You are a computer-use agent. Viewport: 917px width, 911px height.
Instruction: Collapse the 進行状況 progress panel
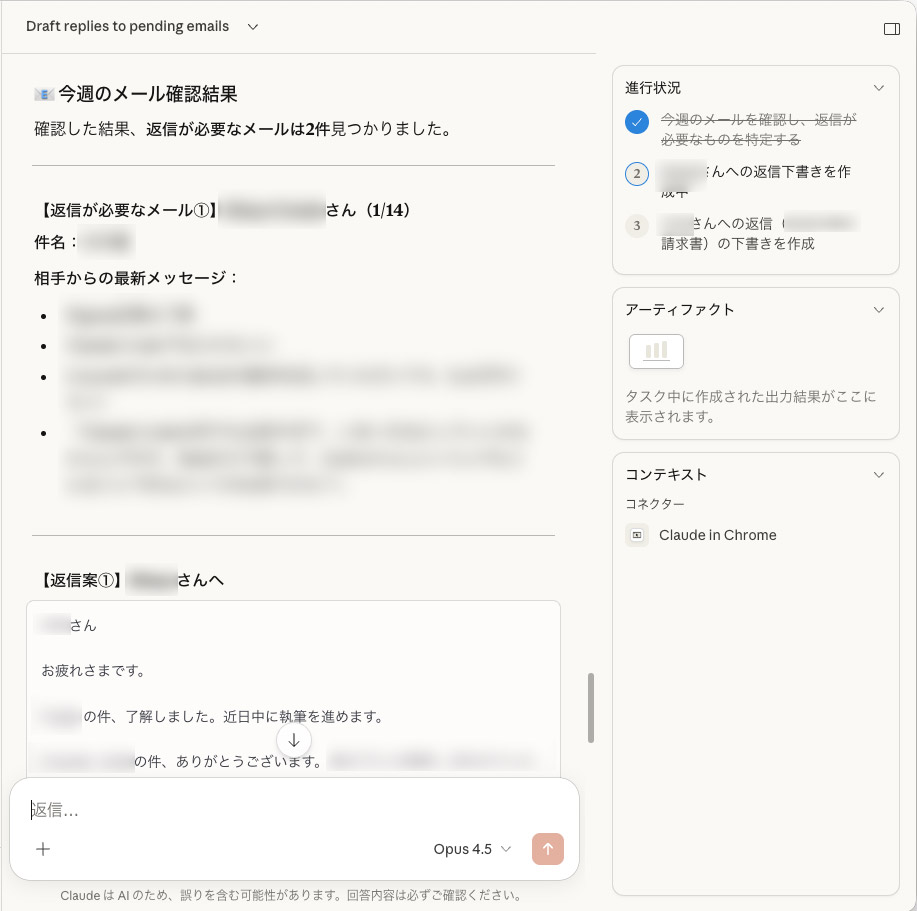pyautogui.click(x=879, y=88)
